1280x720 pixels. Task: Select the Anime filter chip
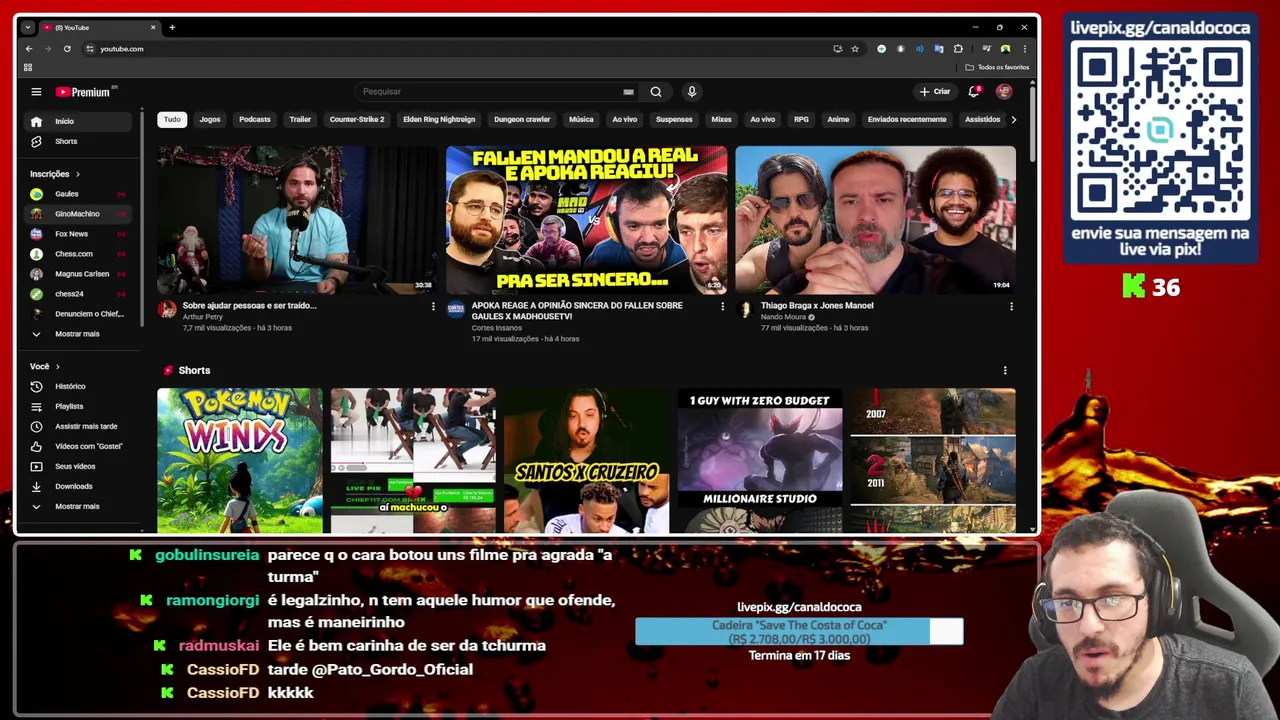(838, 119)
